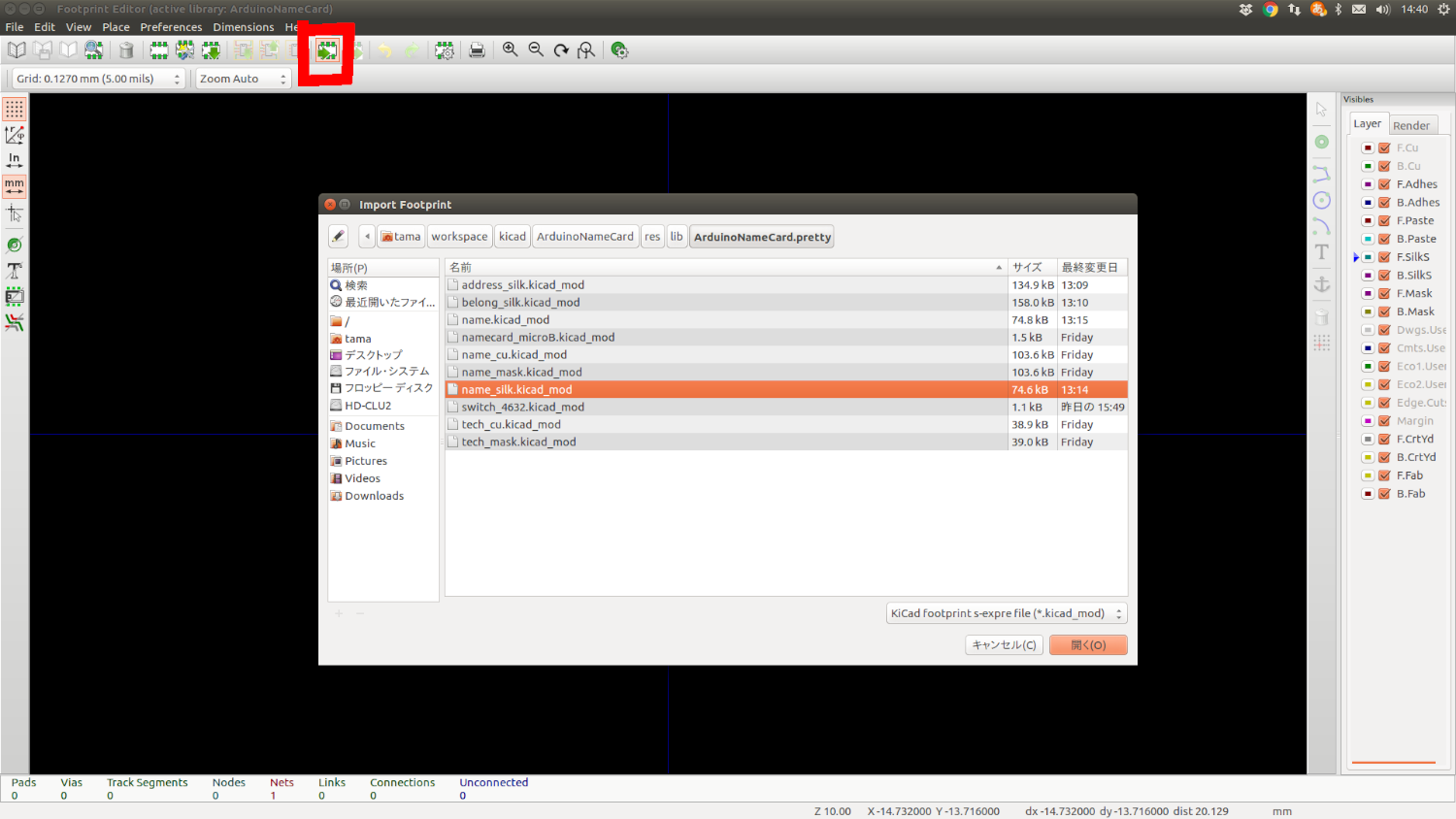Viewport: 1456px width, 819px height.
Task: Sort files by サイズ column header
Action: click(x=1033, y=267)
